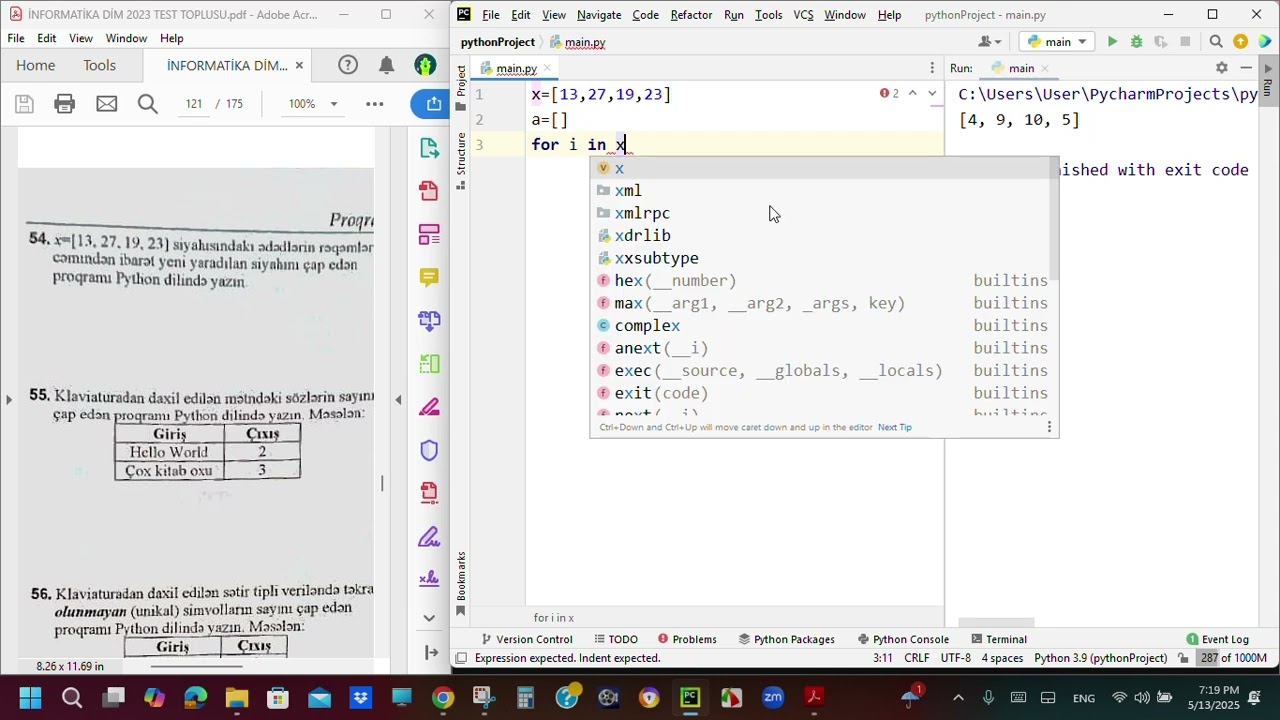
Task: Open the Python Console tool window
Action: 902,639
